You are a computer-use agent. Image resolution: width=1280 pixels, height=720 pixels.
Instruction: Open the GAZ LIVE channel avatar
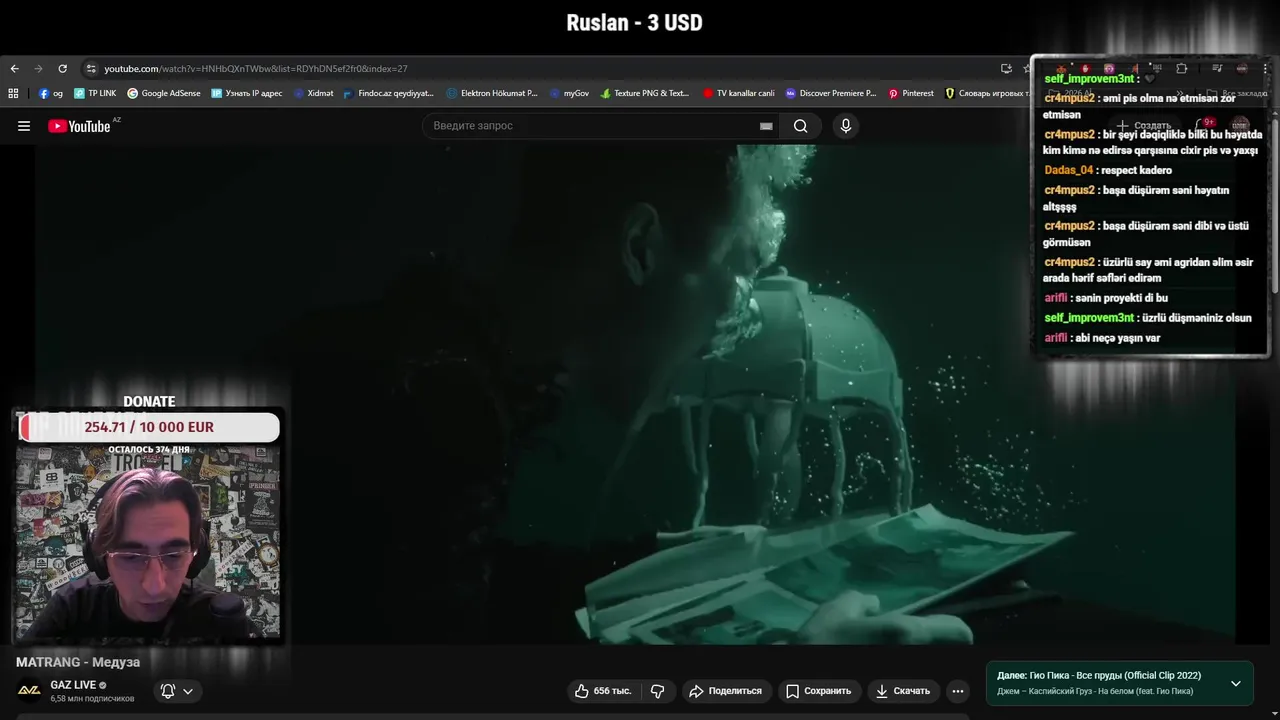click(29, 690)
